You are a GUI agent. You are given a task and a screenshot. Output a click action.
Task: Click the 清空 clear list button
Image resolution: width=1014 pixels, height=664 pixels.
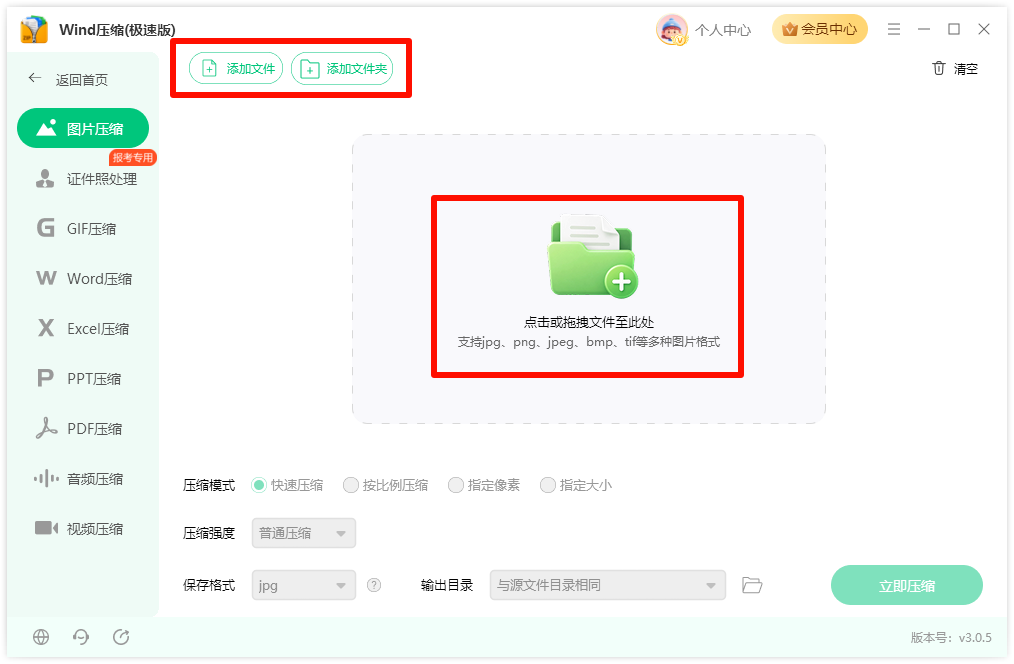pos(955,69)
